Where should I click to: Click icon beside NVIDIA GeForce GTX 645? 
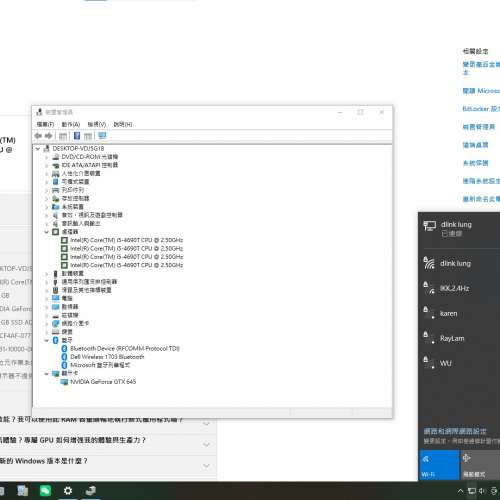pyautogui.click(x=64, y=382)
